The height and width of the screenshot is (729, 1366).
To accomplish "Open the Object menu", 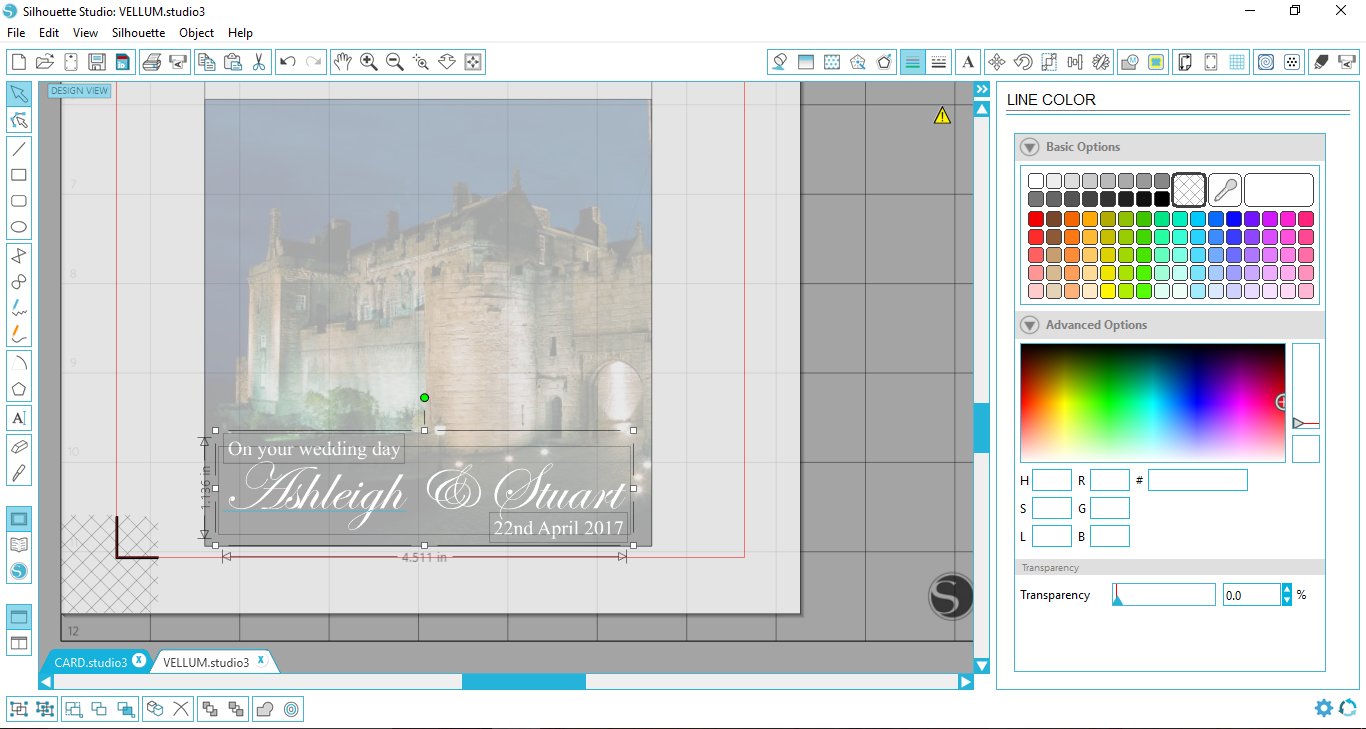I will tap(196, 33).
